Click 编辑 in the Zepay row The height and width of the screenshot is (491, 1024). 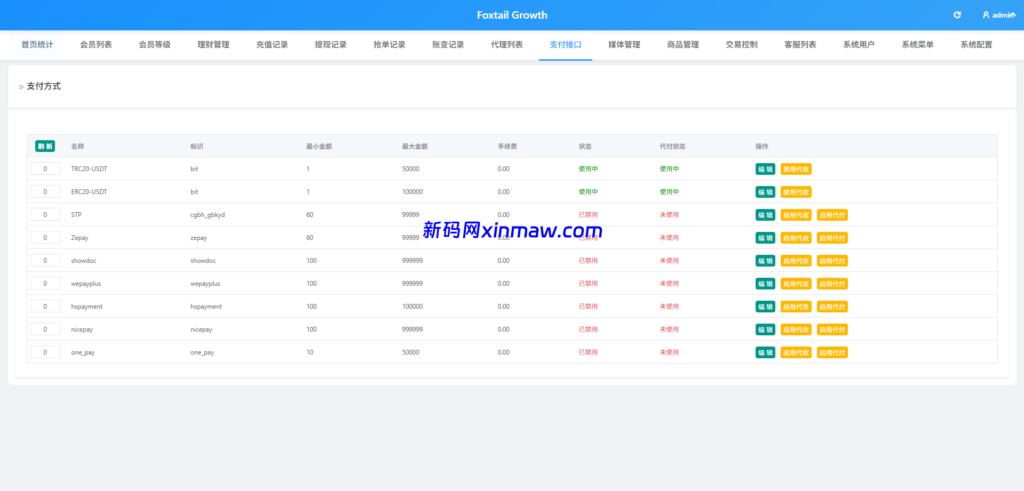(765, 238)
